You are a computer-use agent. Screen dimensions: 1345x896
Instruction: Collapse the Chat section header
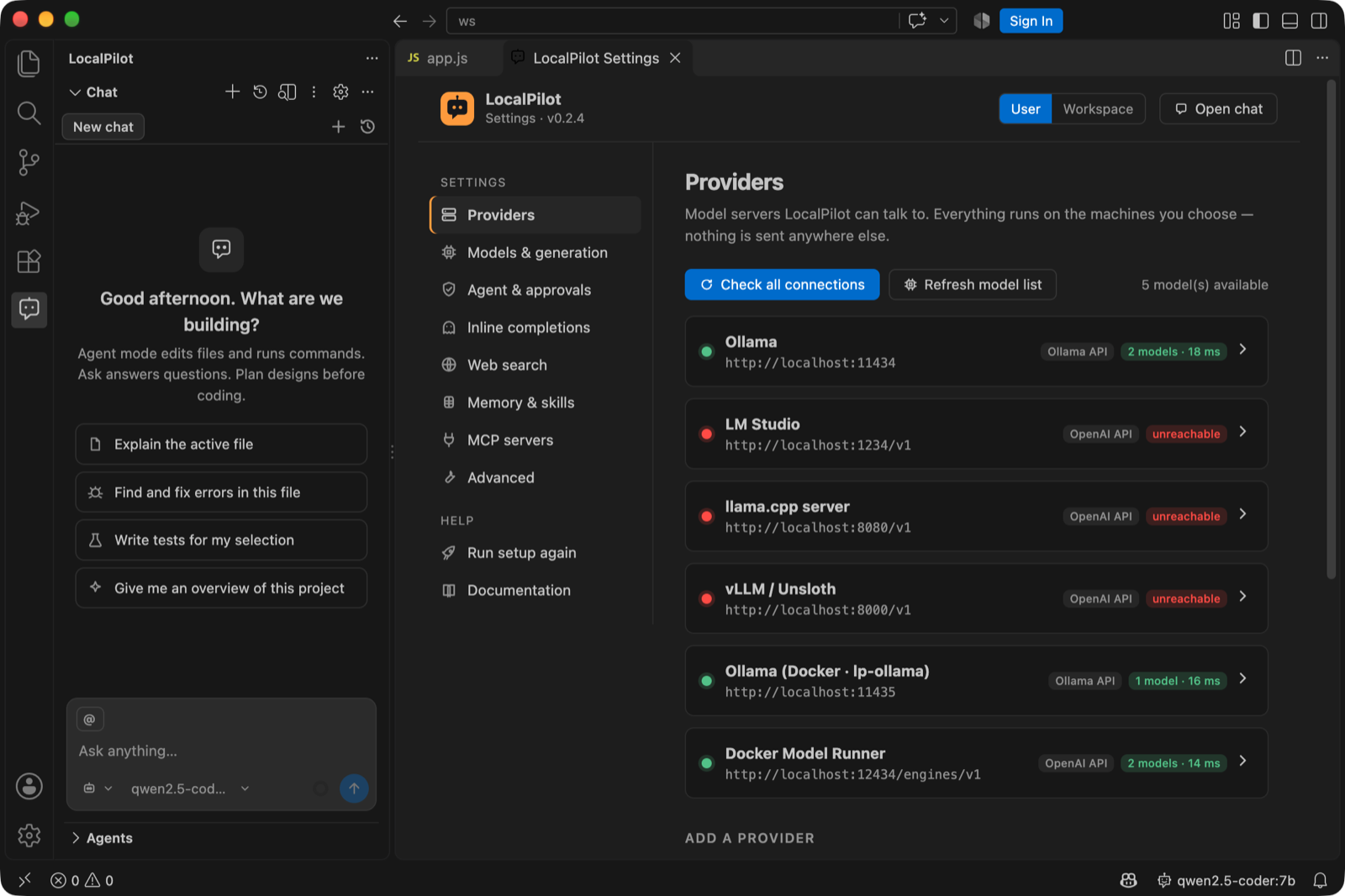[93, 92]
